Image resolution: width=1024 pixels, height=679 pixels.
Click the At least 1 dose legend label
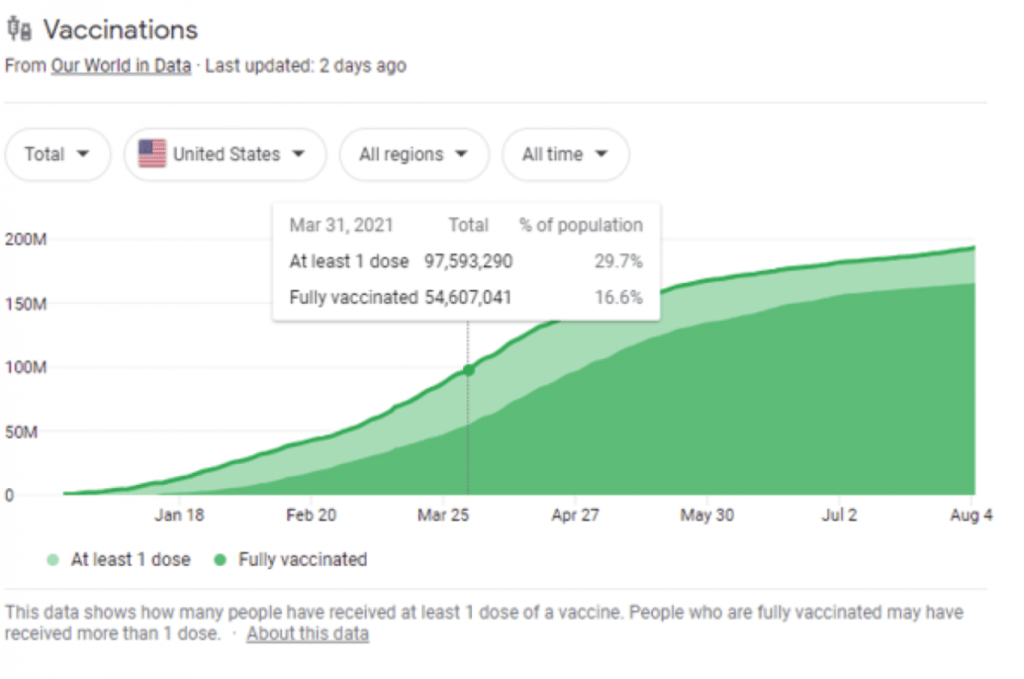tap(130, 560)
